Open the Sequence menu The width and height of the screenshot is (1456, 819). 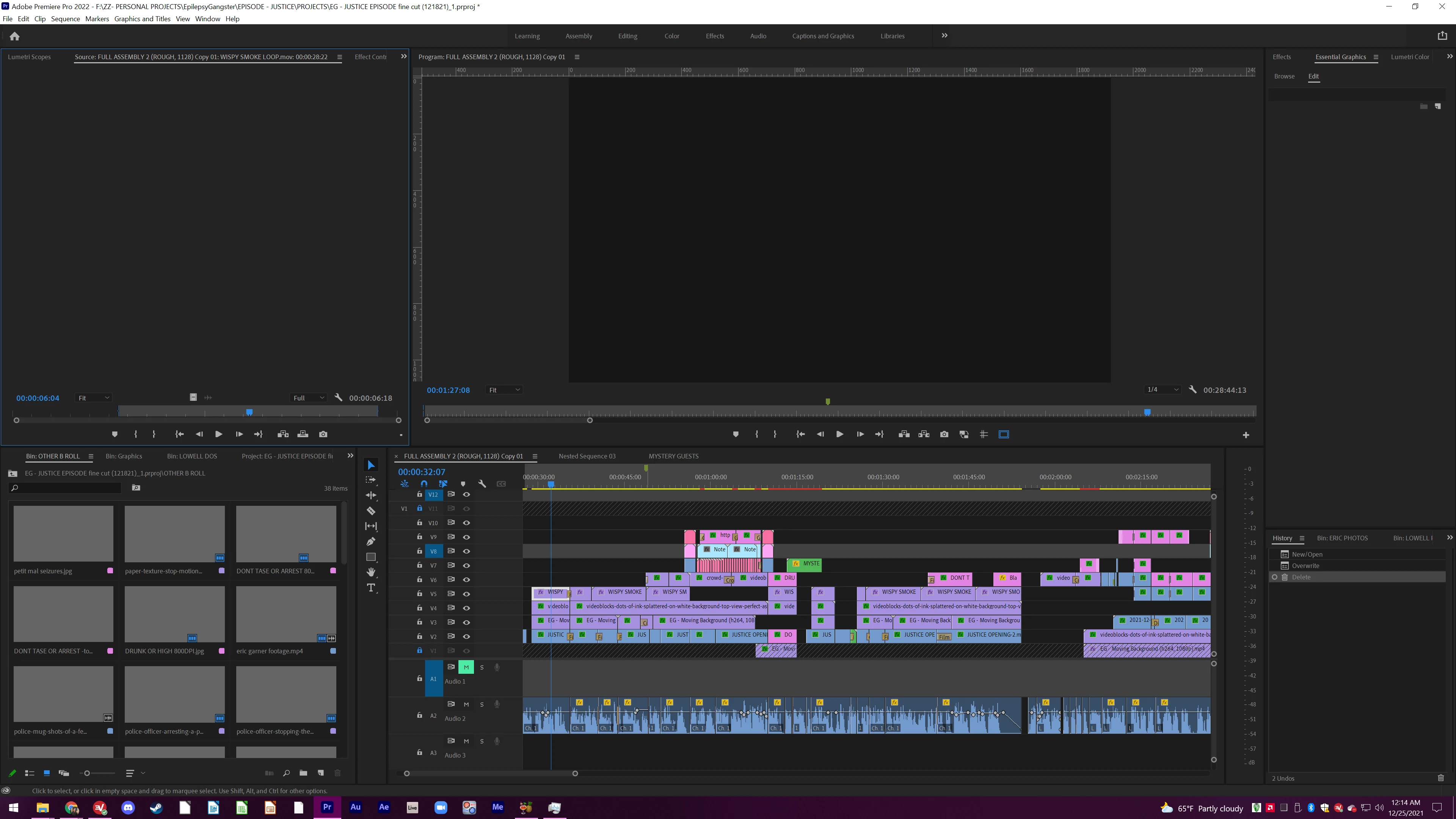click(66, 19)
